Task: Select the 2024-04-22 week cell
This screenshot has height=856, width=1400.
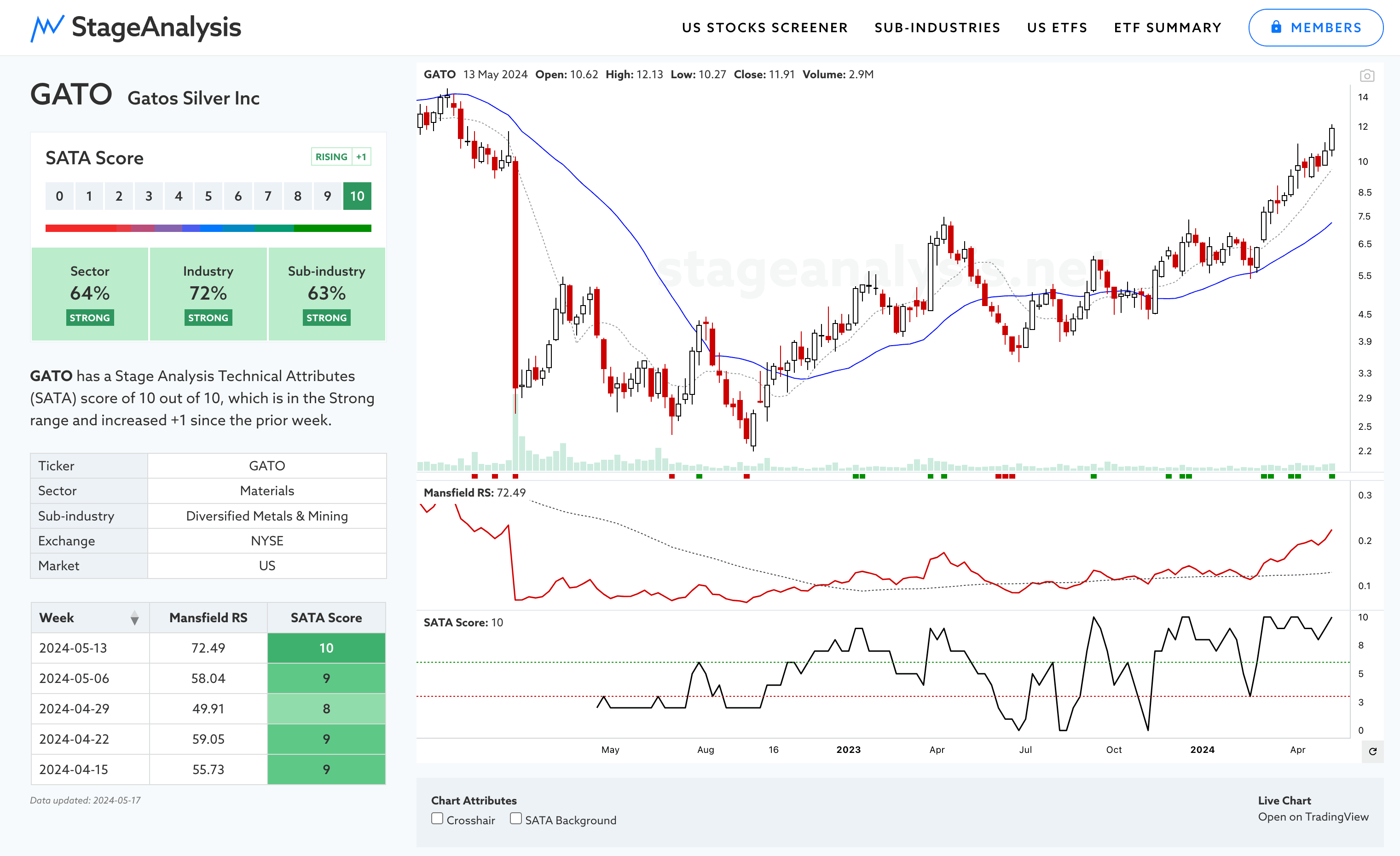Action: tap(90, 739)
